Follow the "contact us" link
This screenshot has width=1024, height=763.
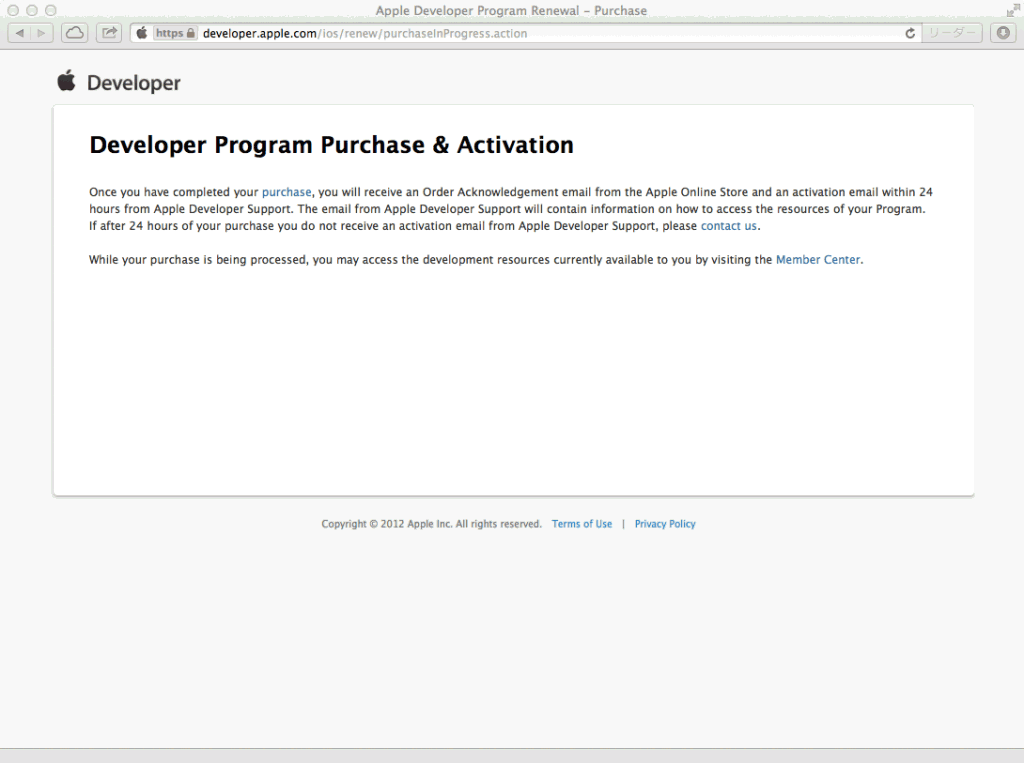coord(728,226)
